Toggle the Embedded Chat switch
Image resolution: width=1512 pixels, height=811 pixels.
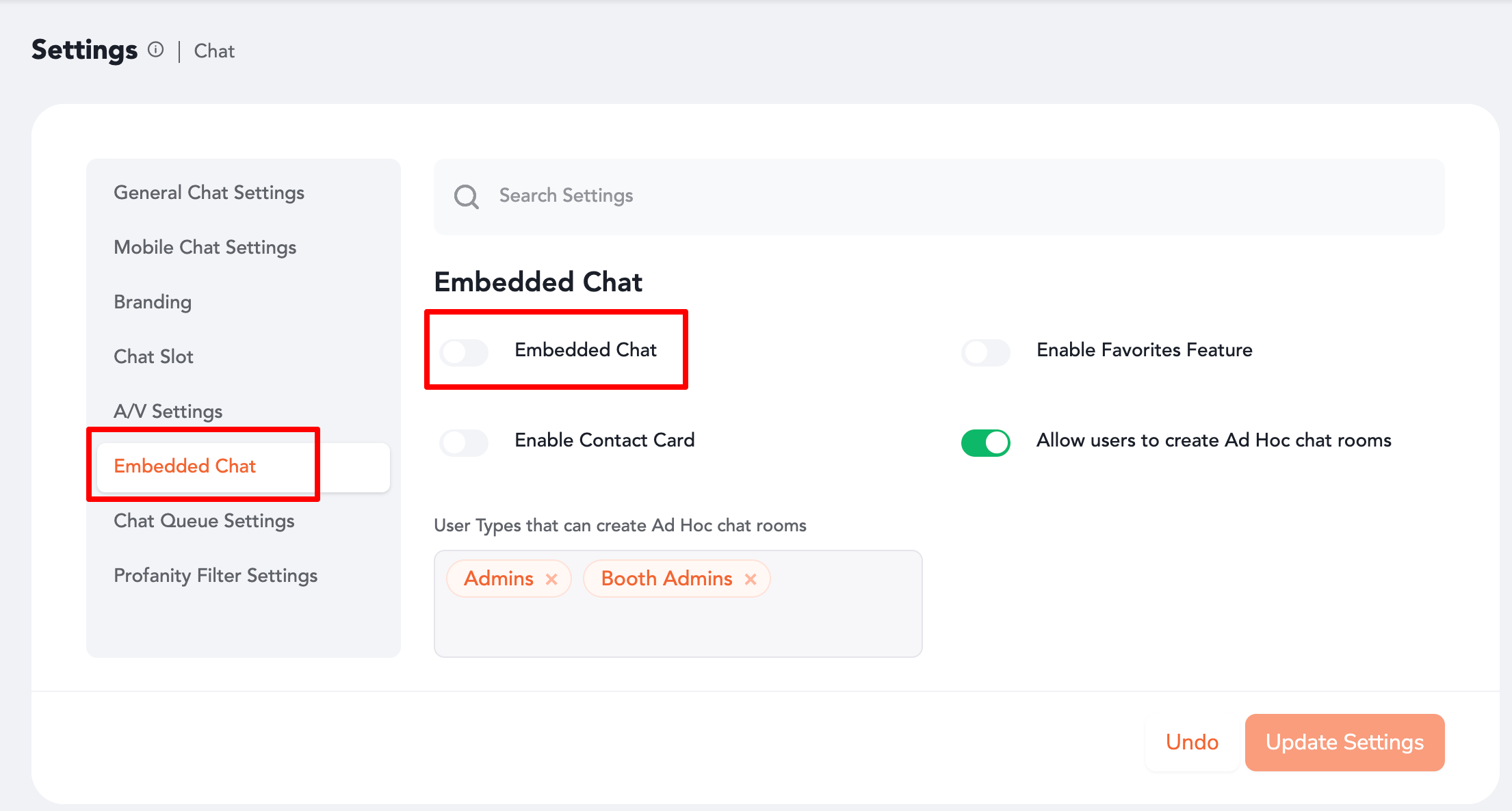464,352
